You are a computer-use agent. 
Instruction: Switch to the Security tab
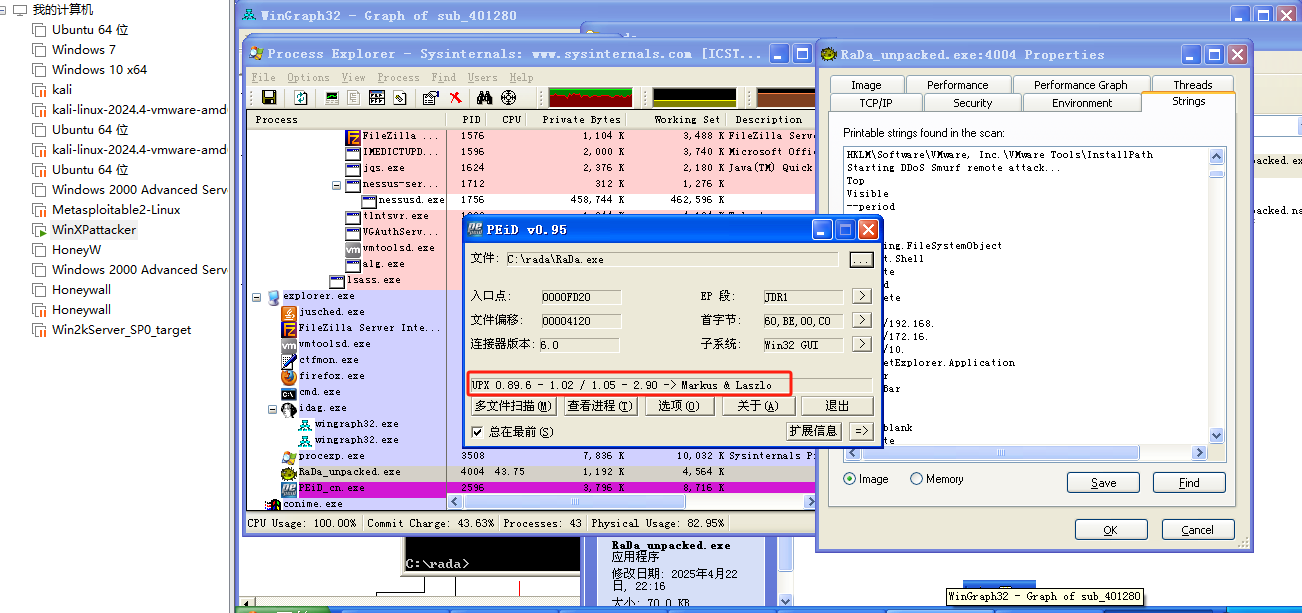coord(972,103)
